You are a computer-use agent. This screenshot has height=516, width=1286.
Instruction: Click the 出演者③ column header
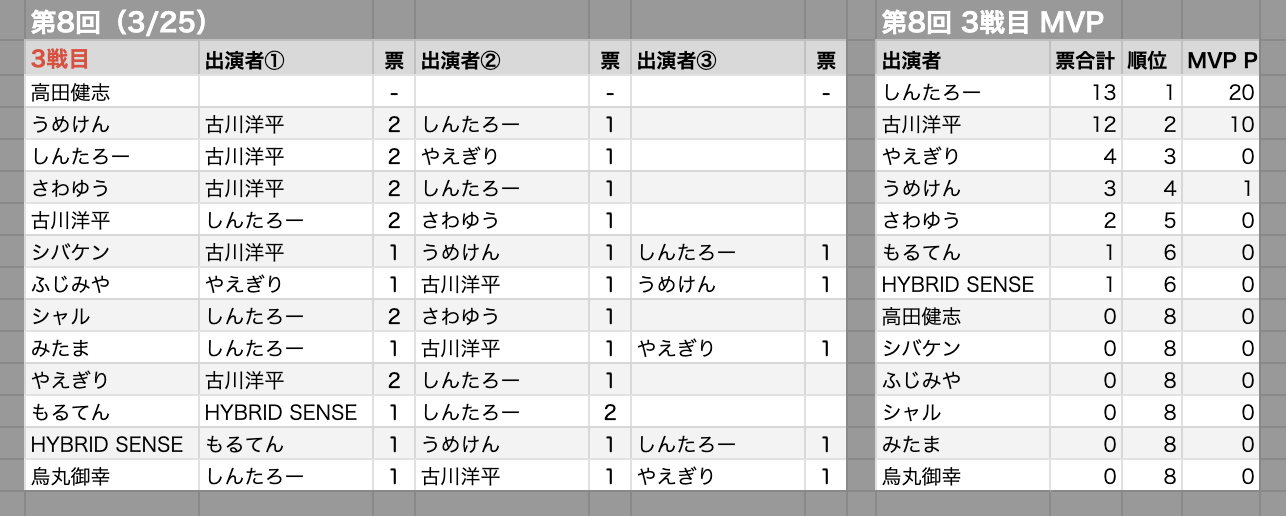[718, 60]
